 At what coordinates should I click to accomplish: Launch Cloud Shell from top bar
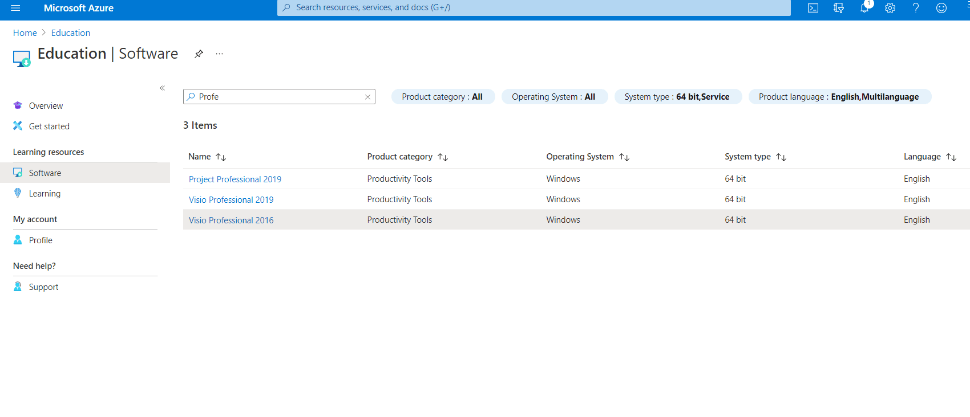click(813, 8)
